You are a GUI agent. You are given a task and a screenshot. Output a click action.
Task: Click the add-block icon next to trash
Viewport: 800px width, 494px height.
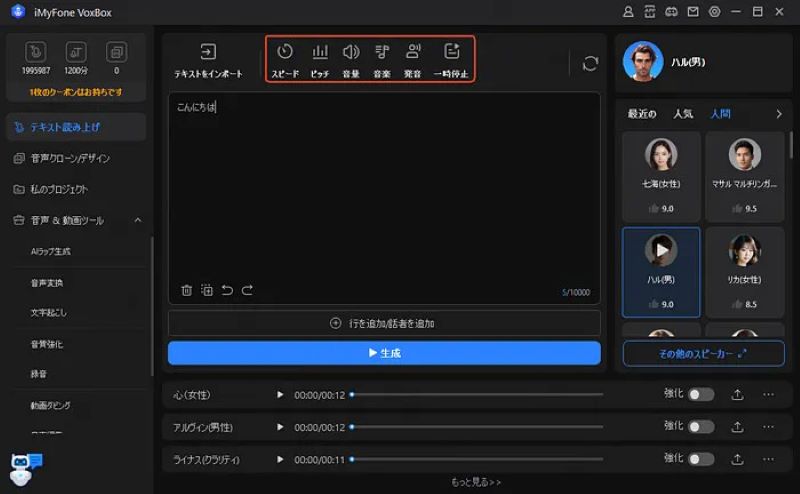tap(207, 290)
